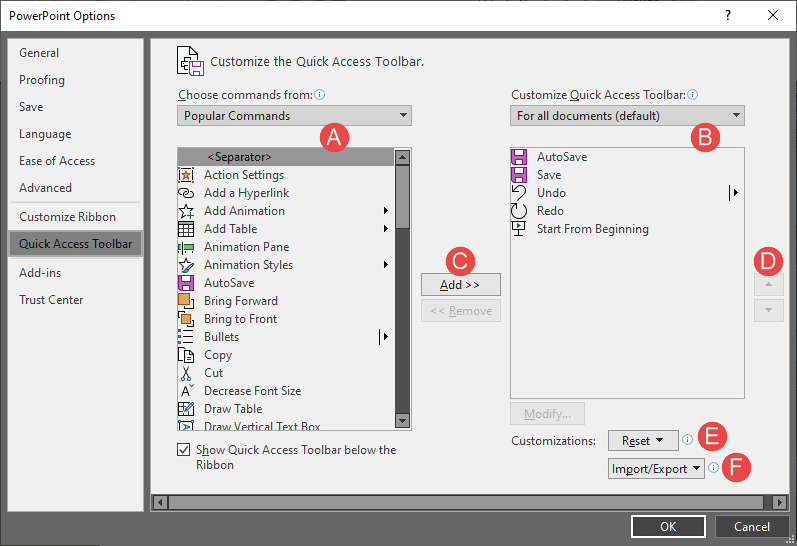
Task: Click the Save disk icon in toolbar list
Action: coord(519,175)
